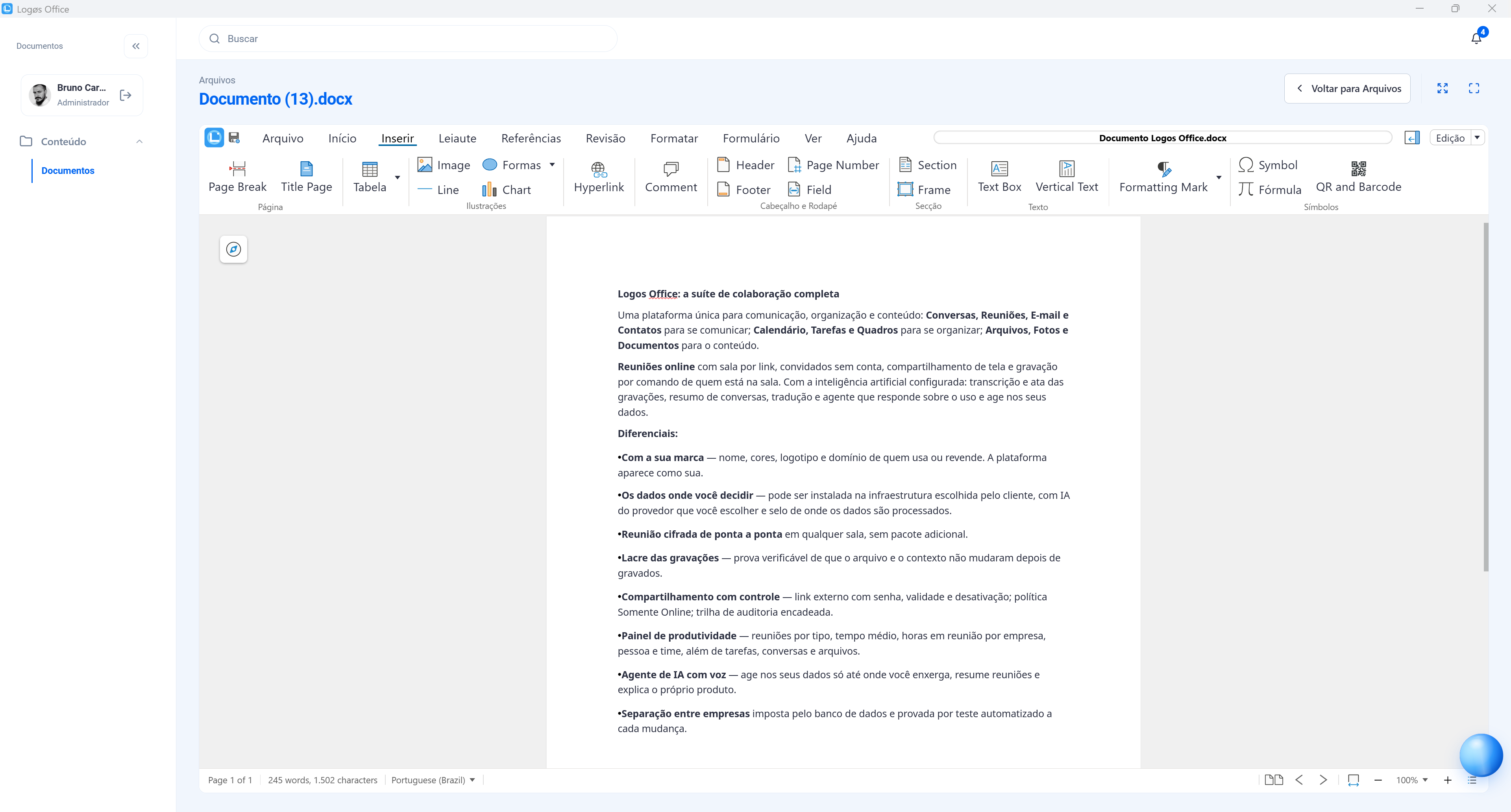Open the notifications bell
The image size is (1511, 812).
[1476, 38]
